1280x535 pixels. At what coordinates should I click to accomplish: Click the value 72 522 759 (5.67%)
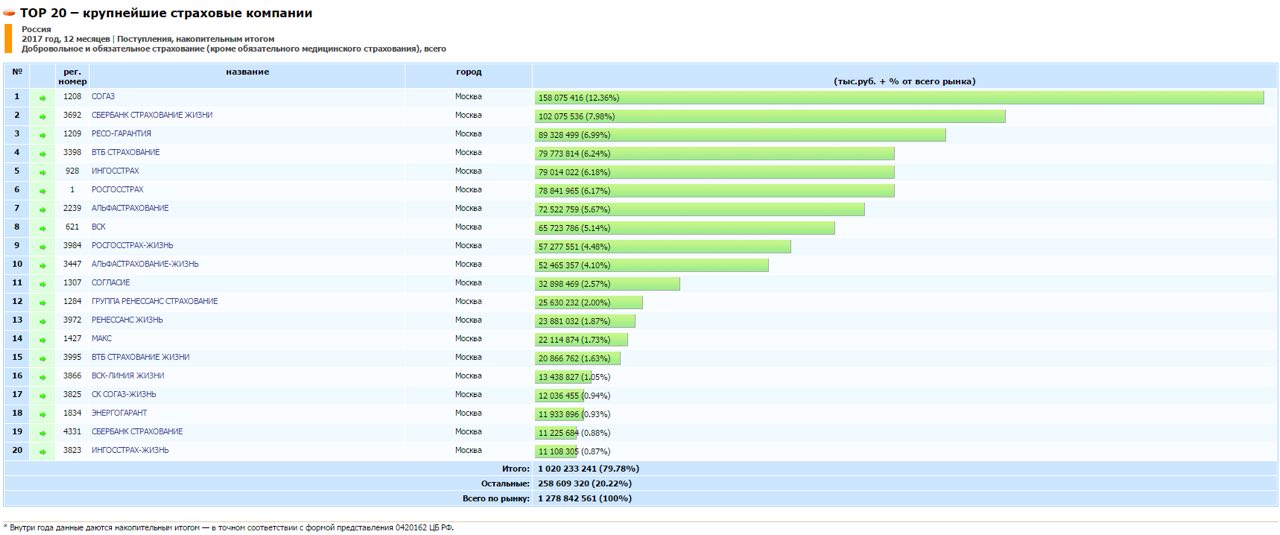click(x=574, y=209)
